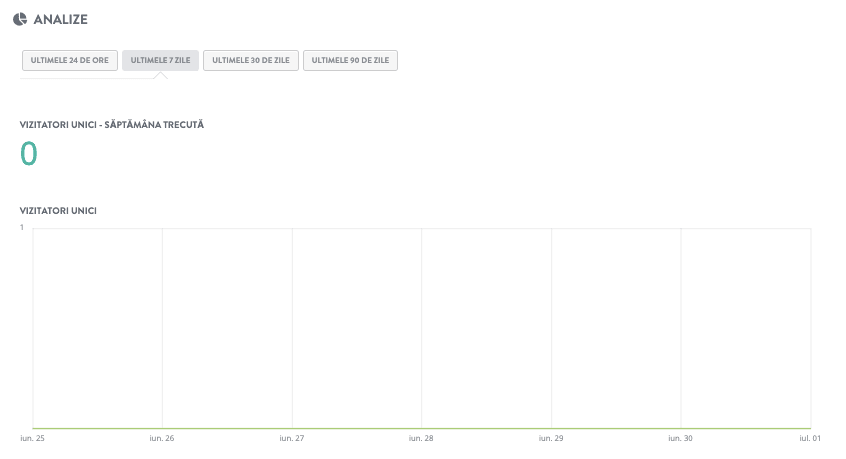Click the iun. 28 axis label
The image size is (846, 459).
[x=421, y=438]
